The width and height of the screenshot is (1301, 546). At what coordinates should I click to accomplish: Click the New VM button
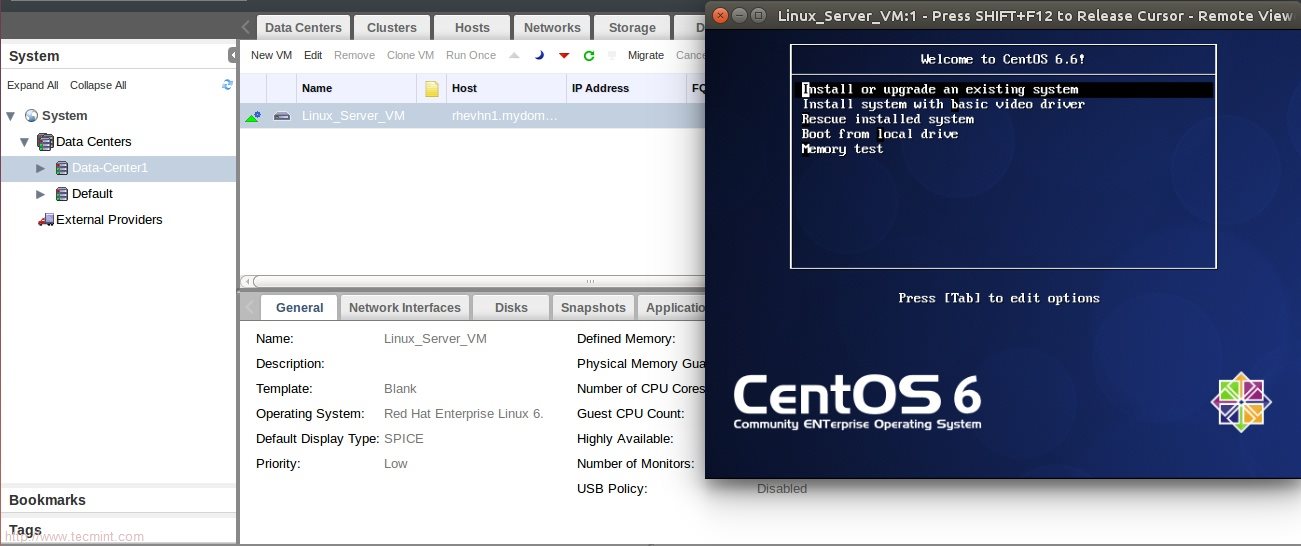coord(271,56)
